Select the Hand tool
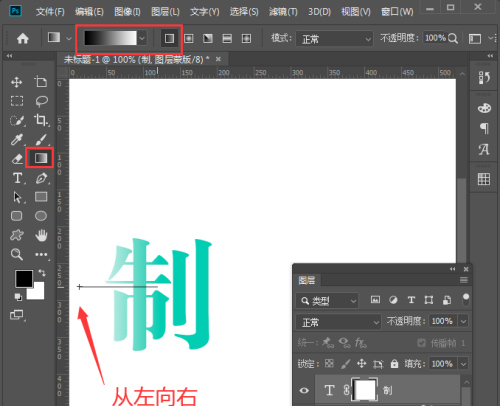The height and width of the screenshot is (406, 500). [41, 235]
